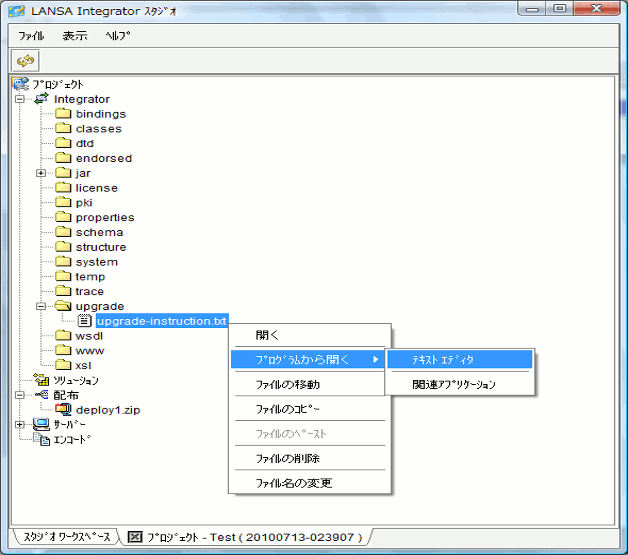Click the endorsed folder icon
Image resolution: width=628 pixels, height=555 pixels.
coord(63,158)
